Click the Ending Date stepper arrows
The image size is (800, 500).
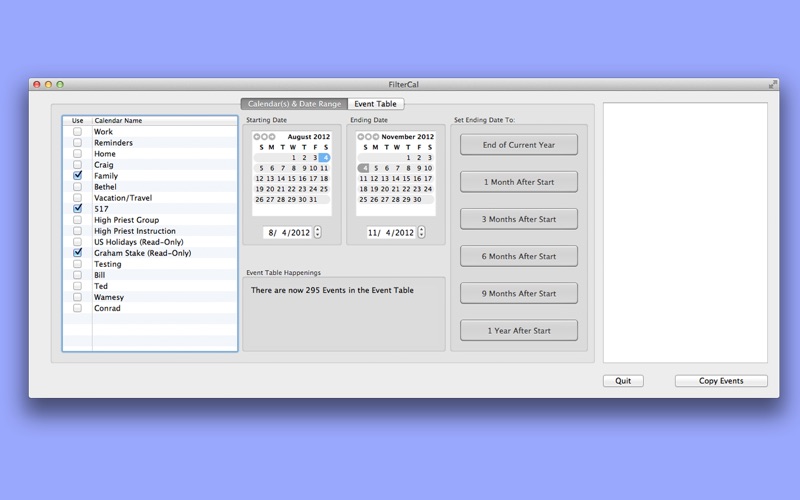pyautogui.click(x=421, y=232)
